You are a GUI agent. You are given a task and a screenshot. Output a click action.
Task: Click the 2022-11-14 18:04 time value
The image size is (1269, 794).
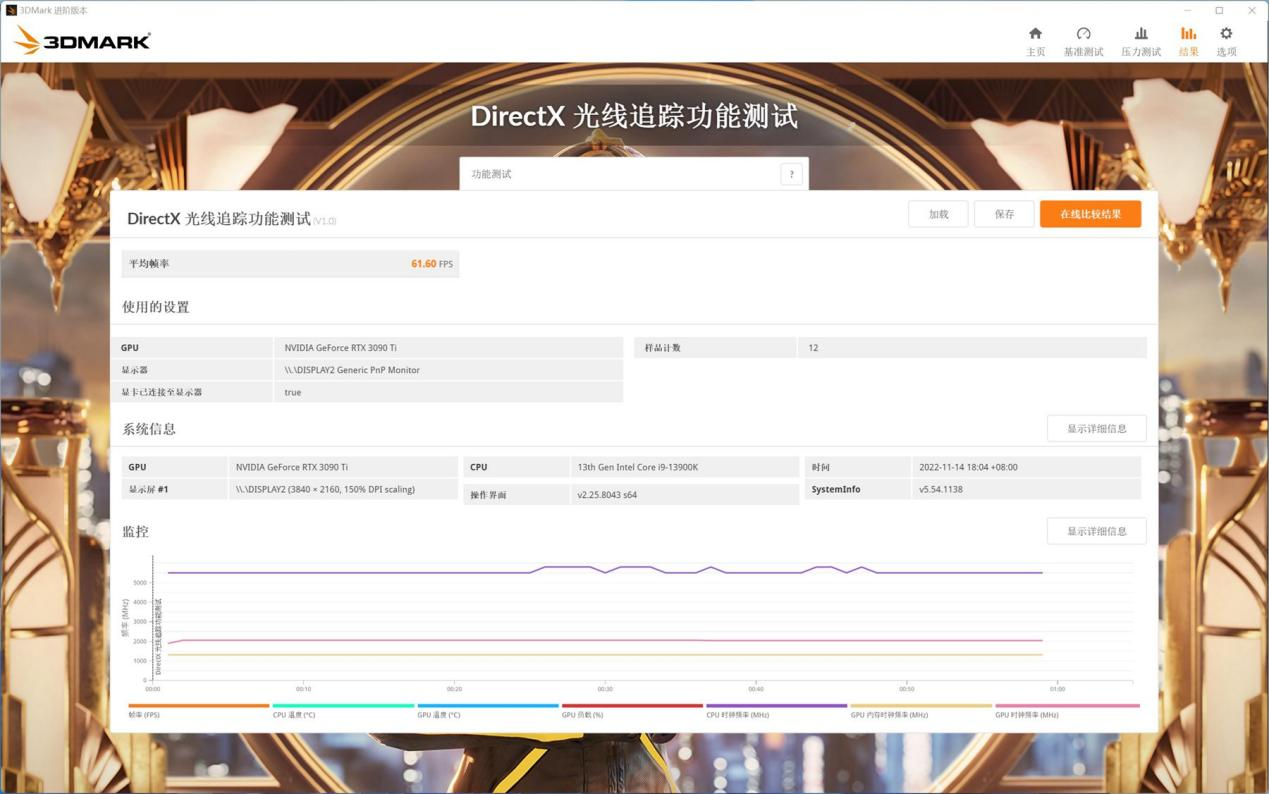point(968,467)
